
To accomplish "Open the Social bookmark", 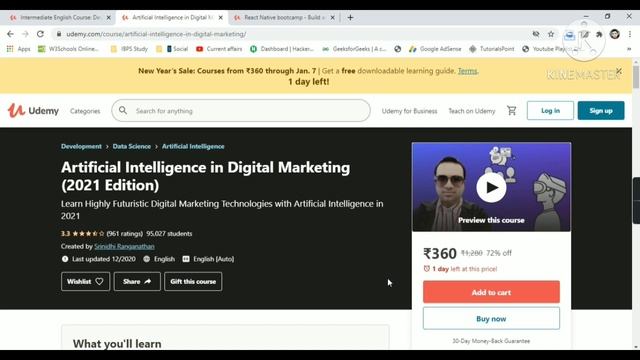I will (x=177, y=49).
